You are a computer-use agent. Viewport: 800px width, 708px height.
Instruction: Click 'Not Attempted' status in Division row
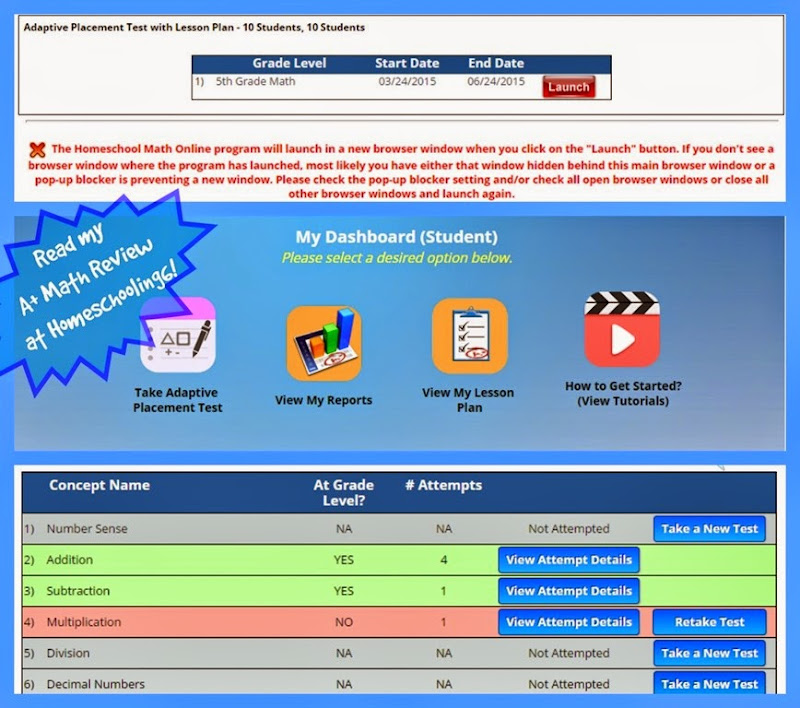click(x=569, y=653)
